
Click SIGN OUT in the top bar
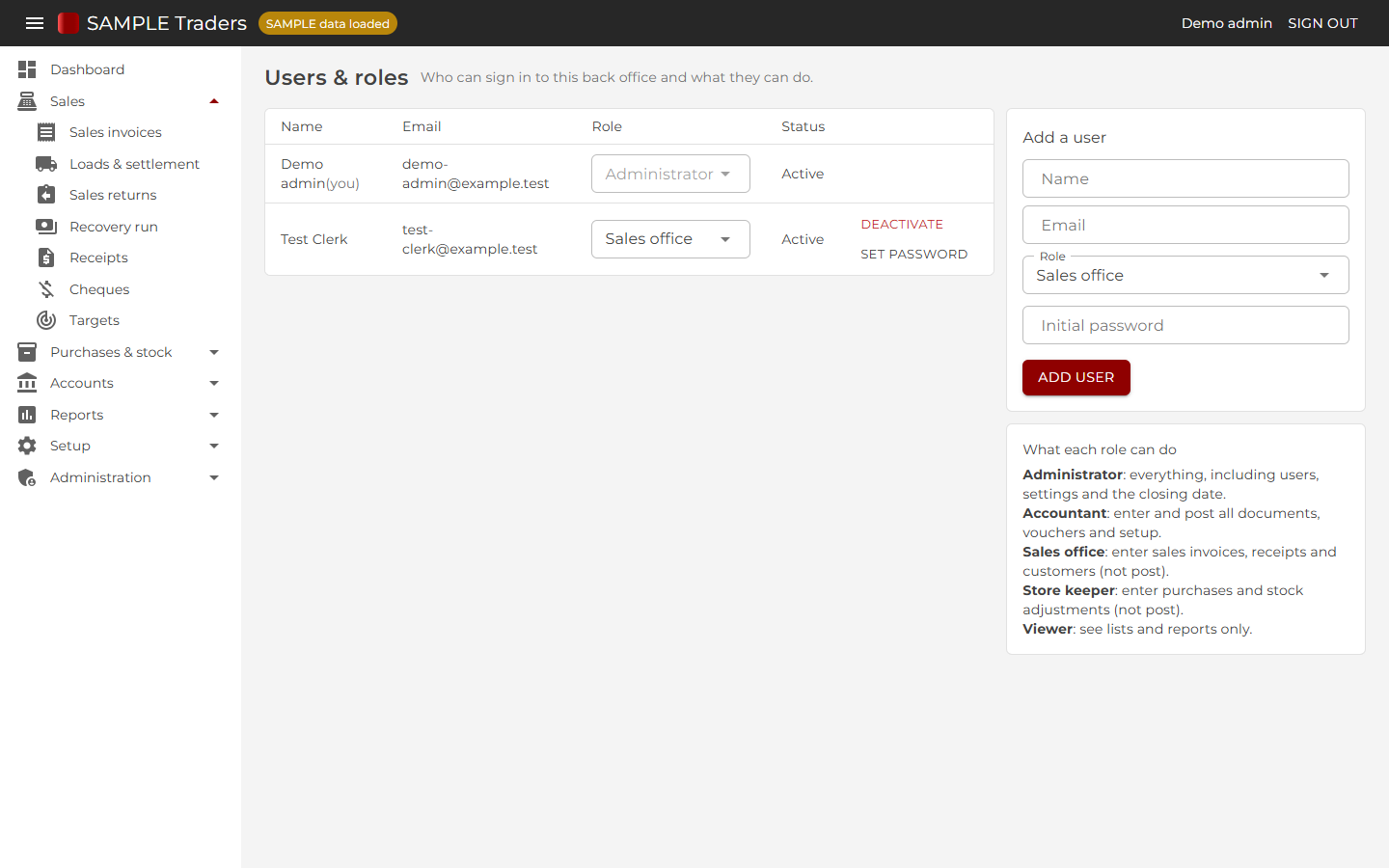1322,23
